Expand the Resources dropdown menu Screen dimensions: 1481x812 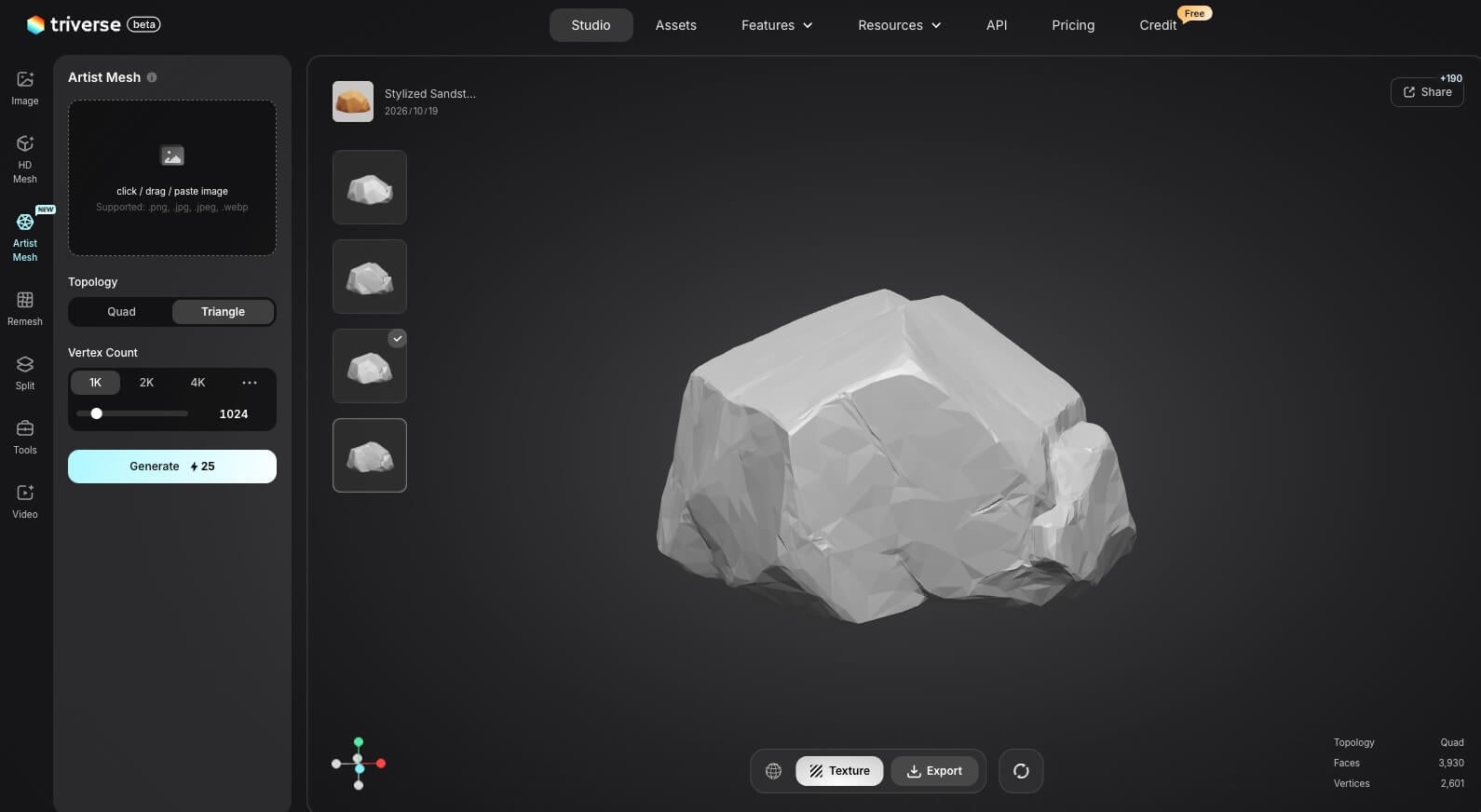coord(899,25)
